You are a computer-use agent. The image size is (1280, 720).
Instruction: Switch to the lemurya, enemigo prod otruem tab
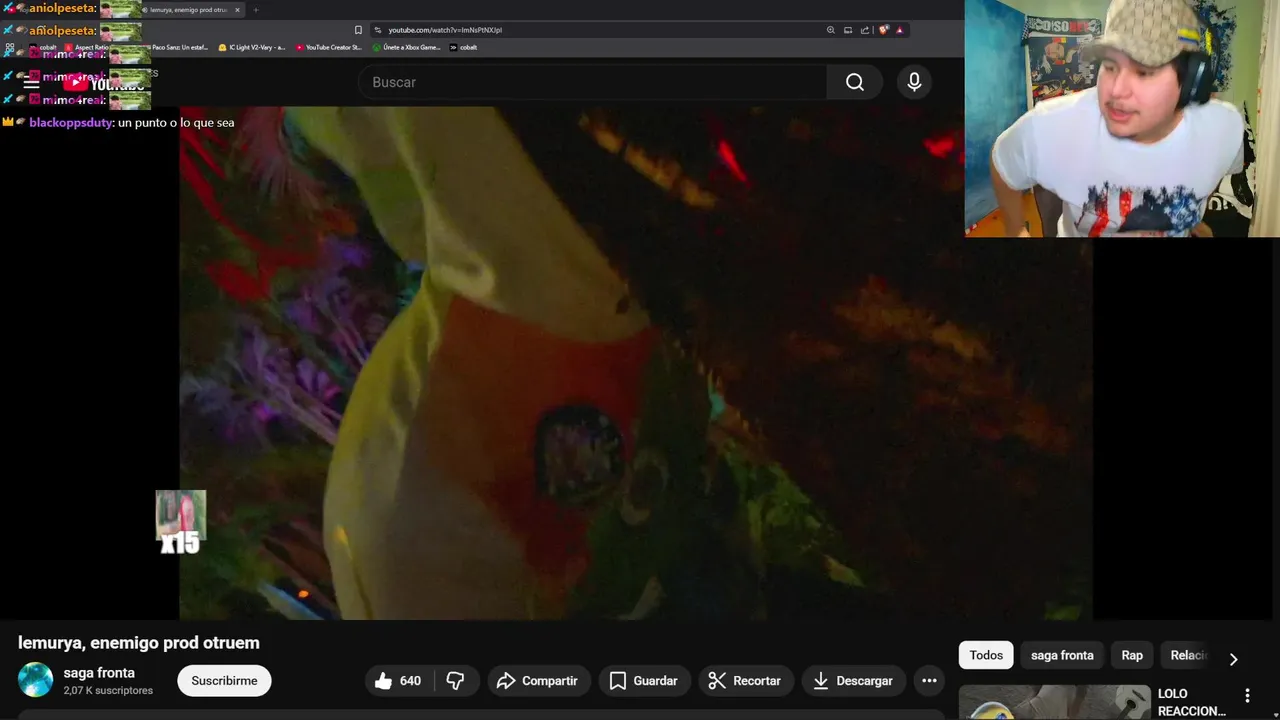[x=188, y=10]
